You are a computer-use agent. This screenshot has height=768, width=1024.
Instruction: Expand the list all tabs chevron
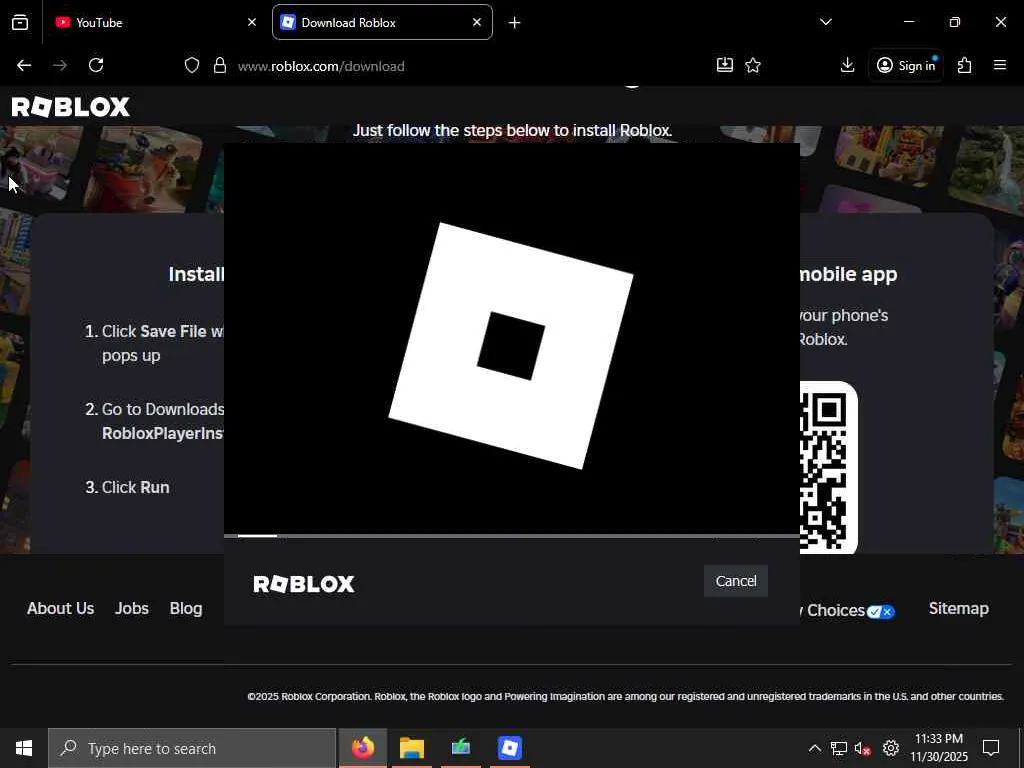[x=825, y=22]
